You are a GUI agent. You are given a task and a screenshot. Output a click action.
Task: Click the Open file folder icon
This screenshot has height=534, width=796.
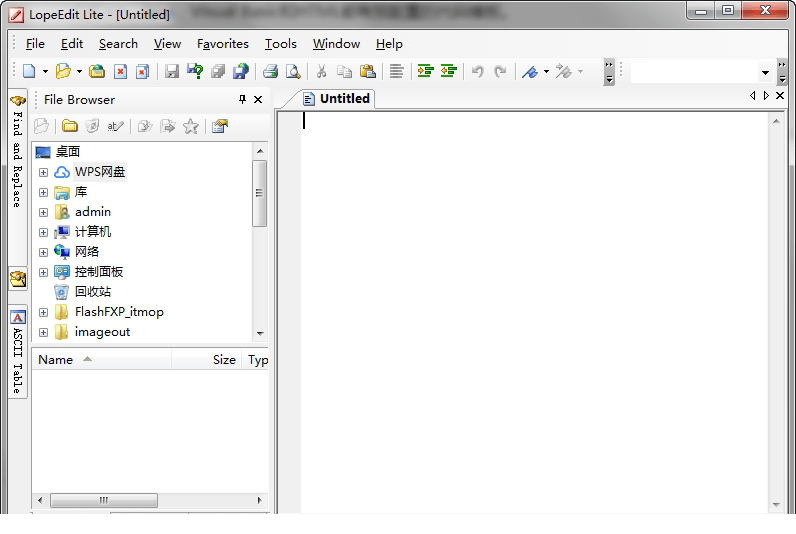pos(63,72)
